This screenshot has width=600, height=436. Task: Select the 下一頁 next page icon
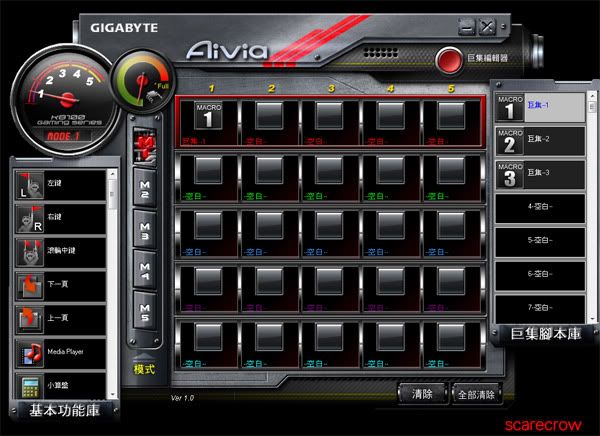point(30,286)
